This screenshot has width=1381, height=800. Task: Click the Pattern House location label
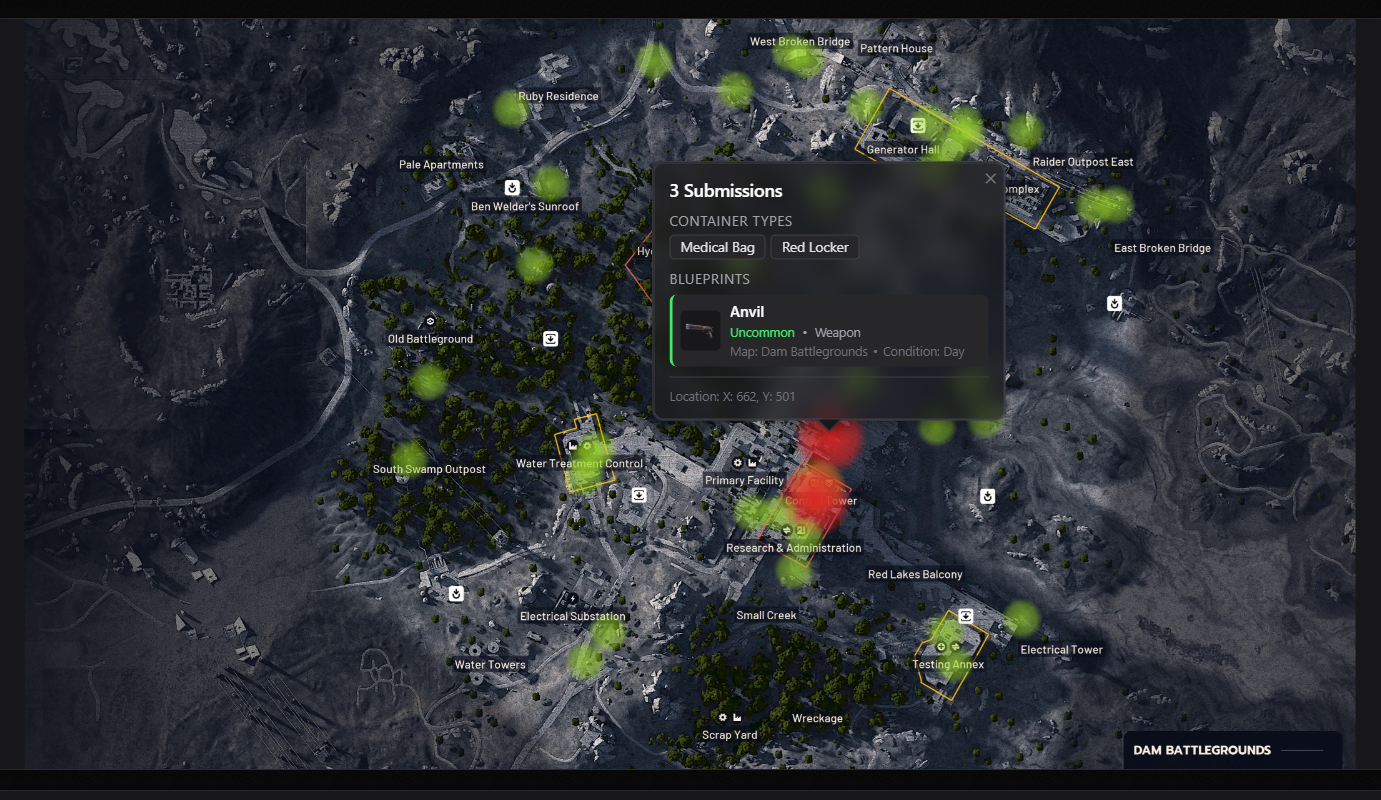coord(896,48)
